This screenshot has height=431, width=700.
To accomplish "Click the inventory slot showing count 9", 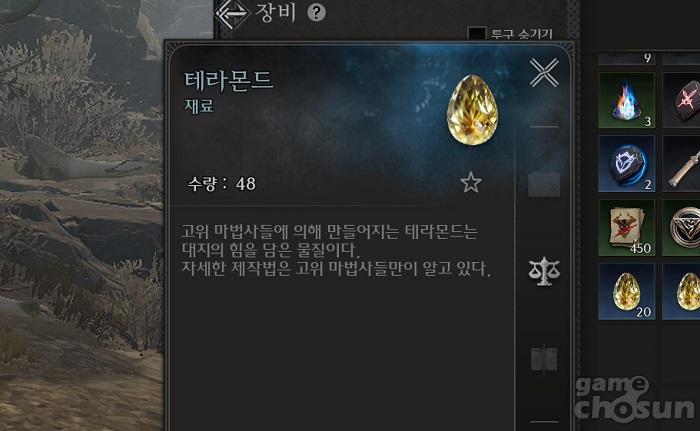I will [627, 59].
